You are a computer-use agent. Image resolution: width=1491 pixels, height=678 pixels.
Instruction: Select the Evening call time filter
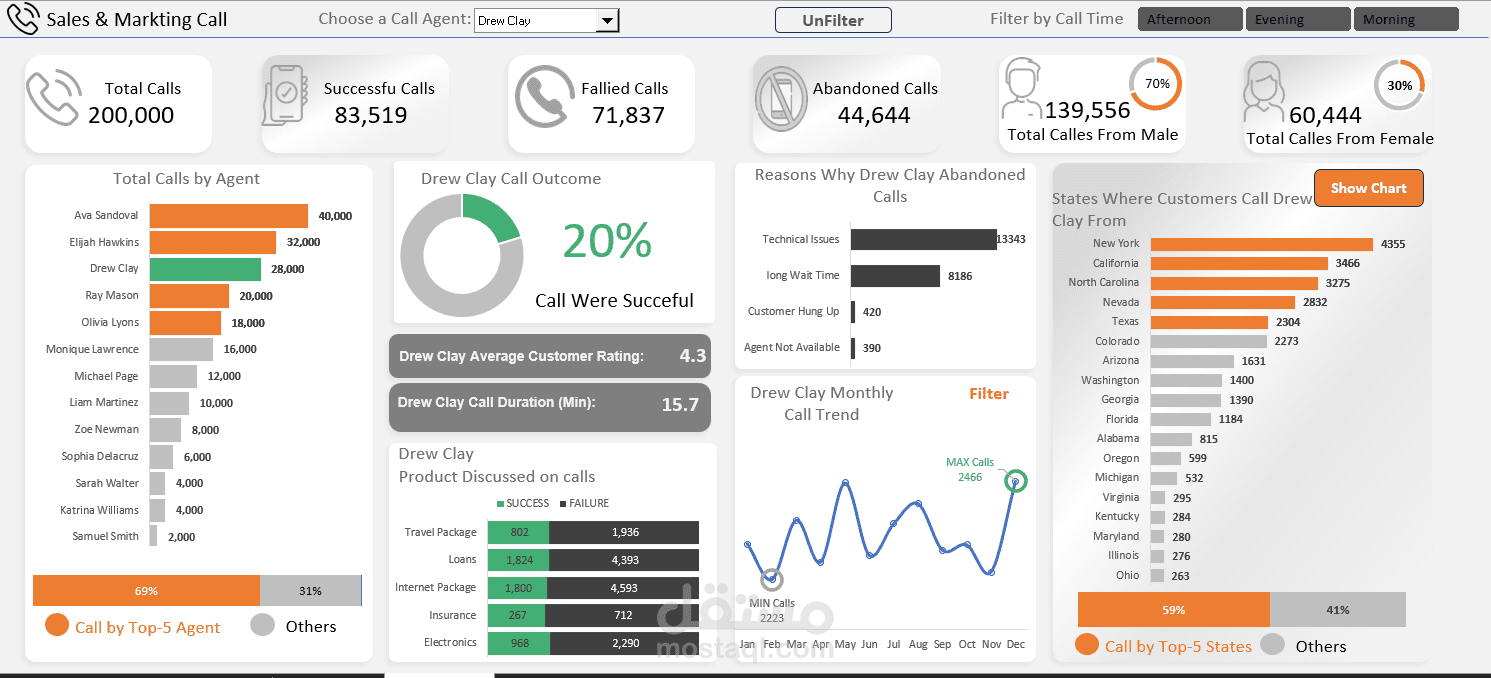point(1297,18)
